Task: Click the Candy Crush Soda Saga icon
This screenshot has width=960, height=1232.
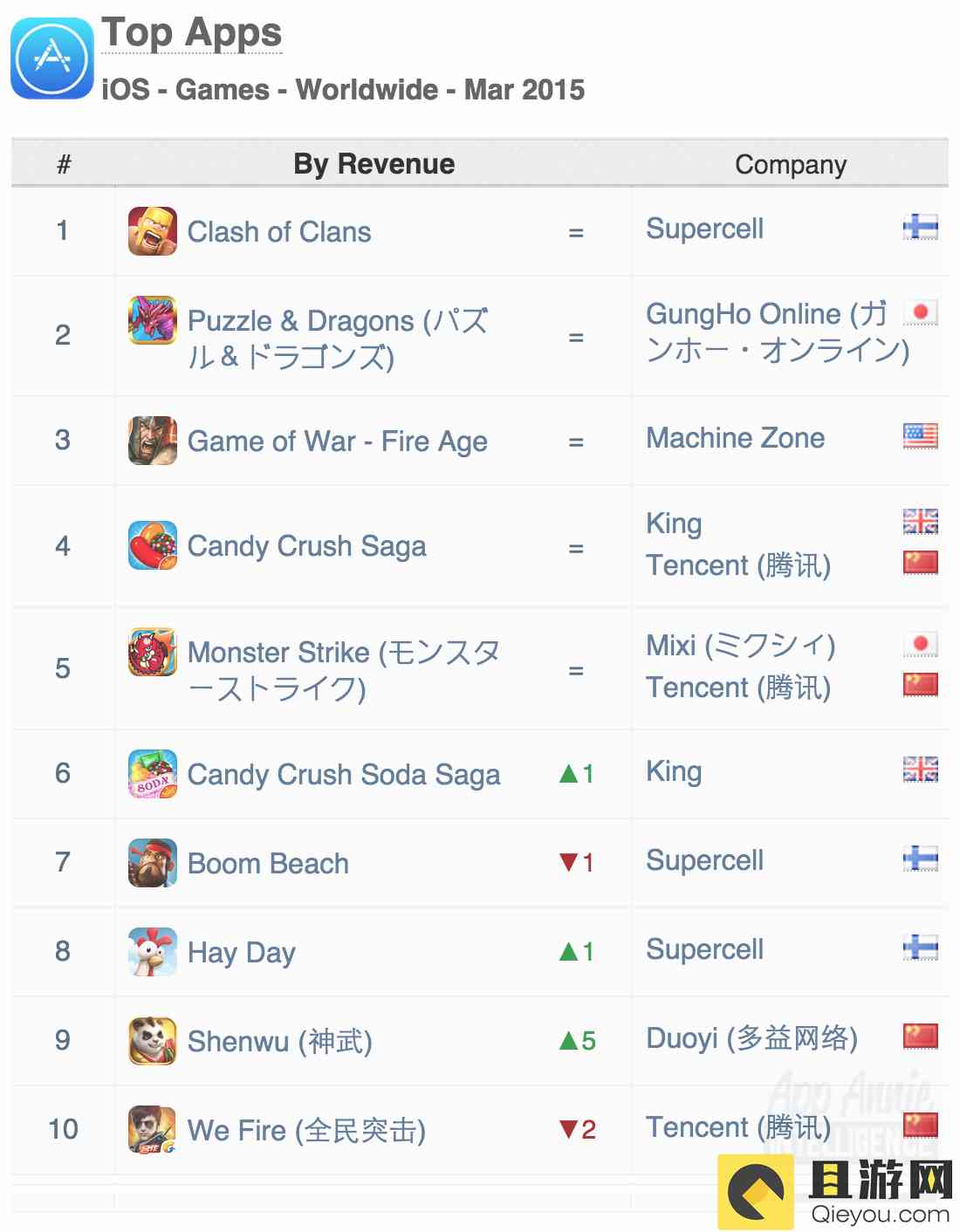Action: pos(153,774)
